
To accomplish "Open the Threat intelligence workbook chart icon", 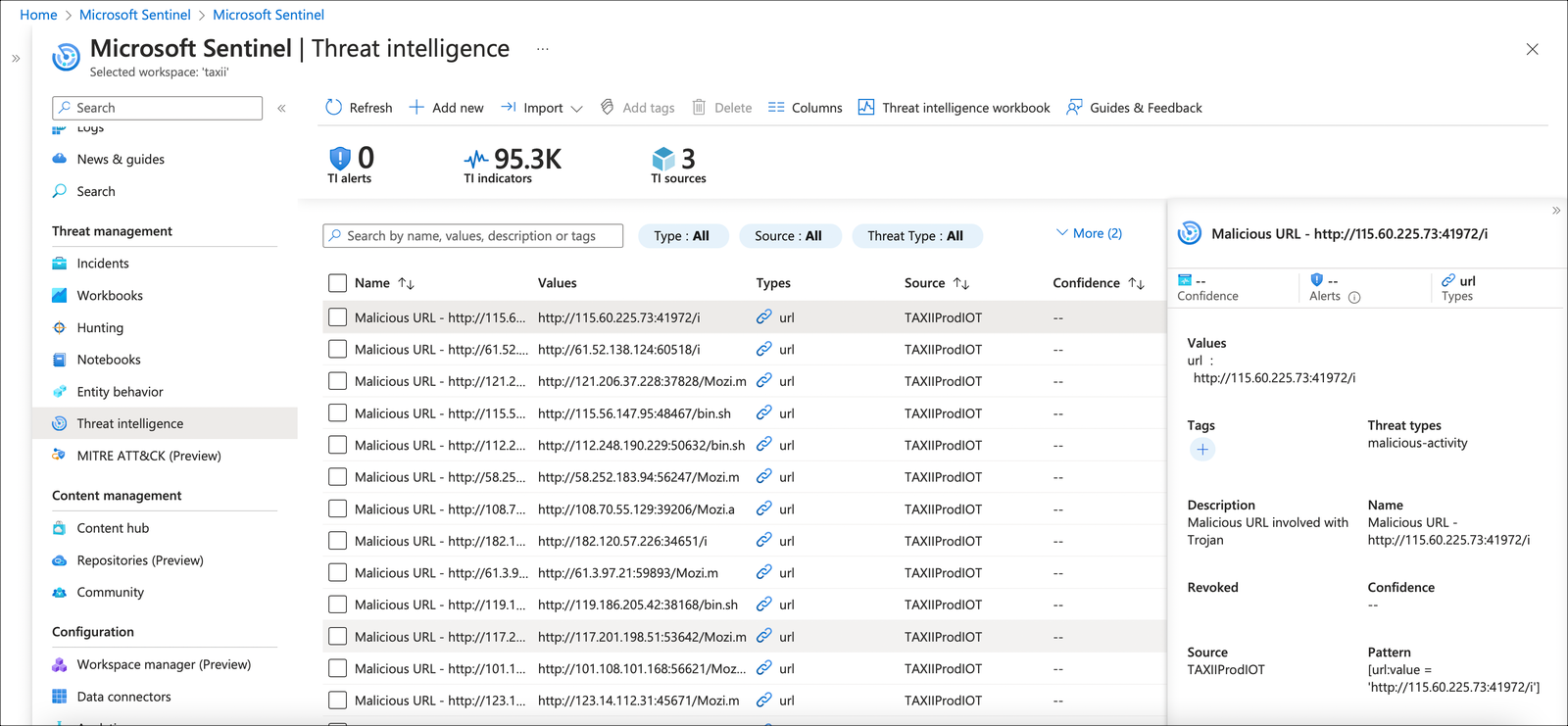I will [866, 108].
